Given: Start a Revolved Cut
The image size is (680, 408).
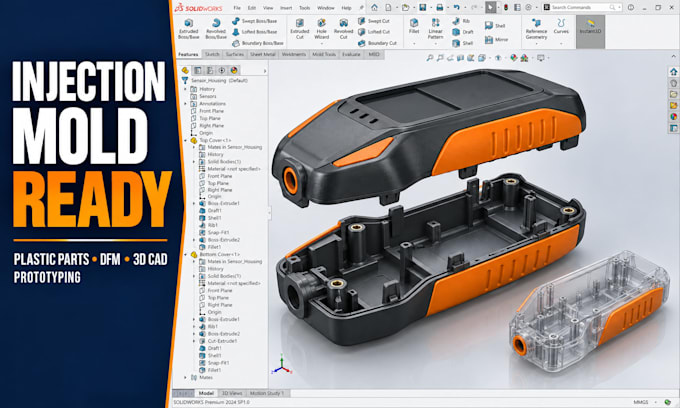Looking at the screenshot, I should pyautogui.click(x=343, y=29).
